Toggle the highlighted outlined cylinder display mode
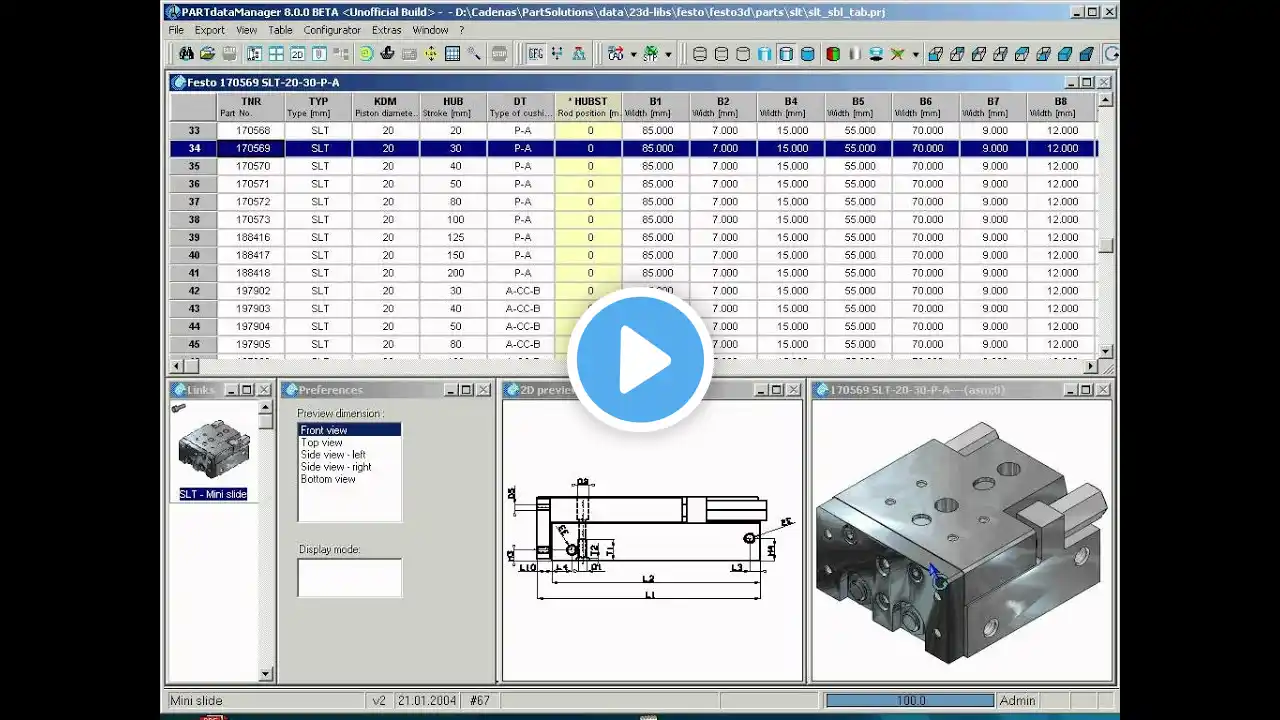 pos(786,54)
